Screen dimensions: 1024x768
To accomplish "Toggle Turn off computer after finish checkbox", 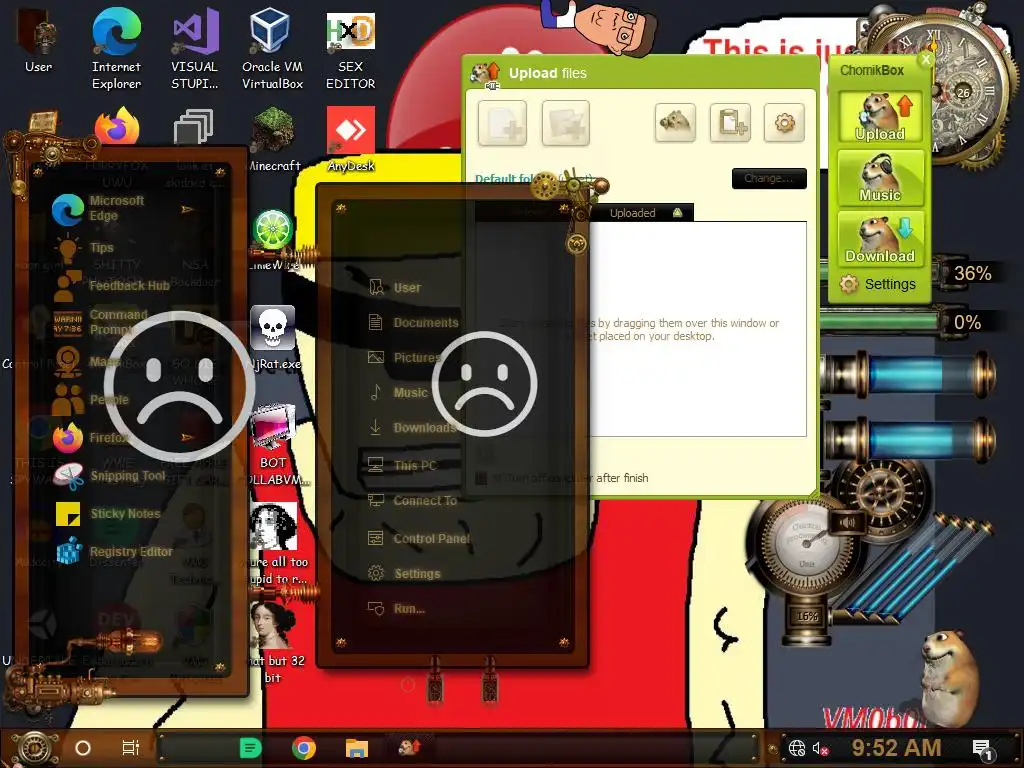I will (481, 478).
